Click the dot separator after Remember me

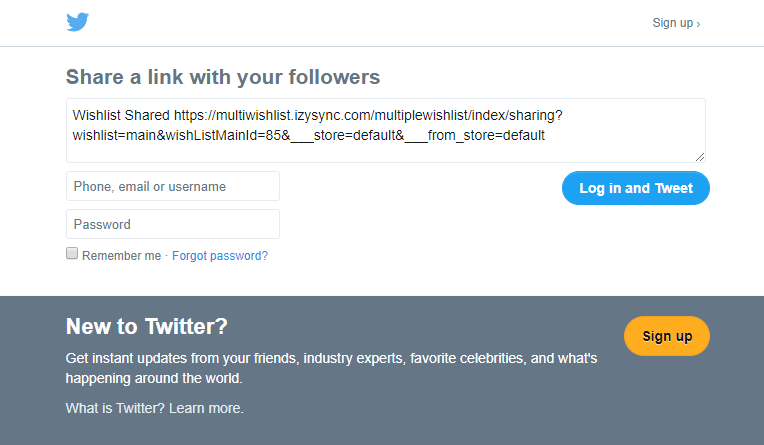(166, 256)
